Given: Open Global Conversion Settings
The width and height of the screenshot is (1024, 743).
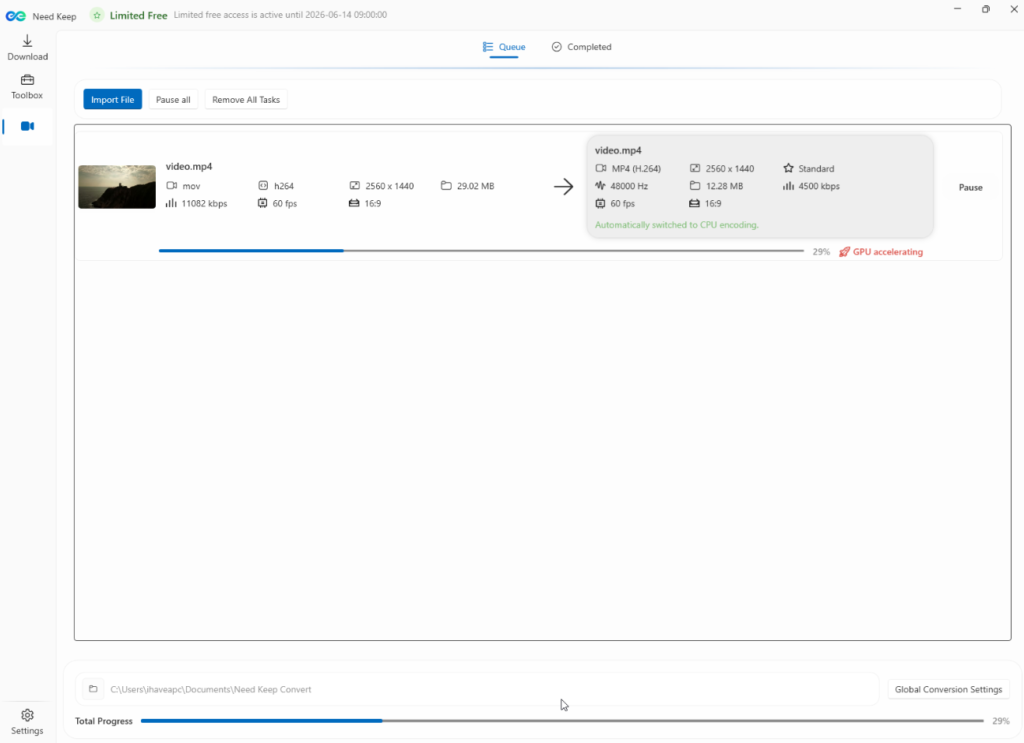Looking at the screenshot, I should coord(948,689).
